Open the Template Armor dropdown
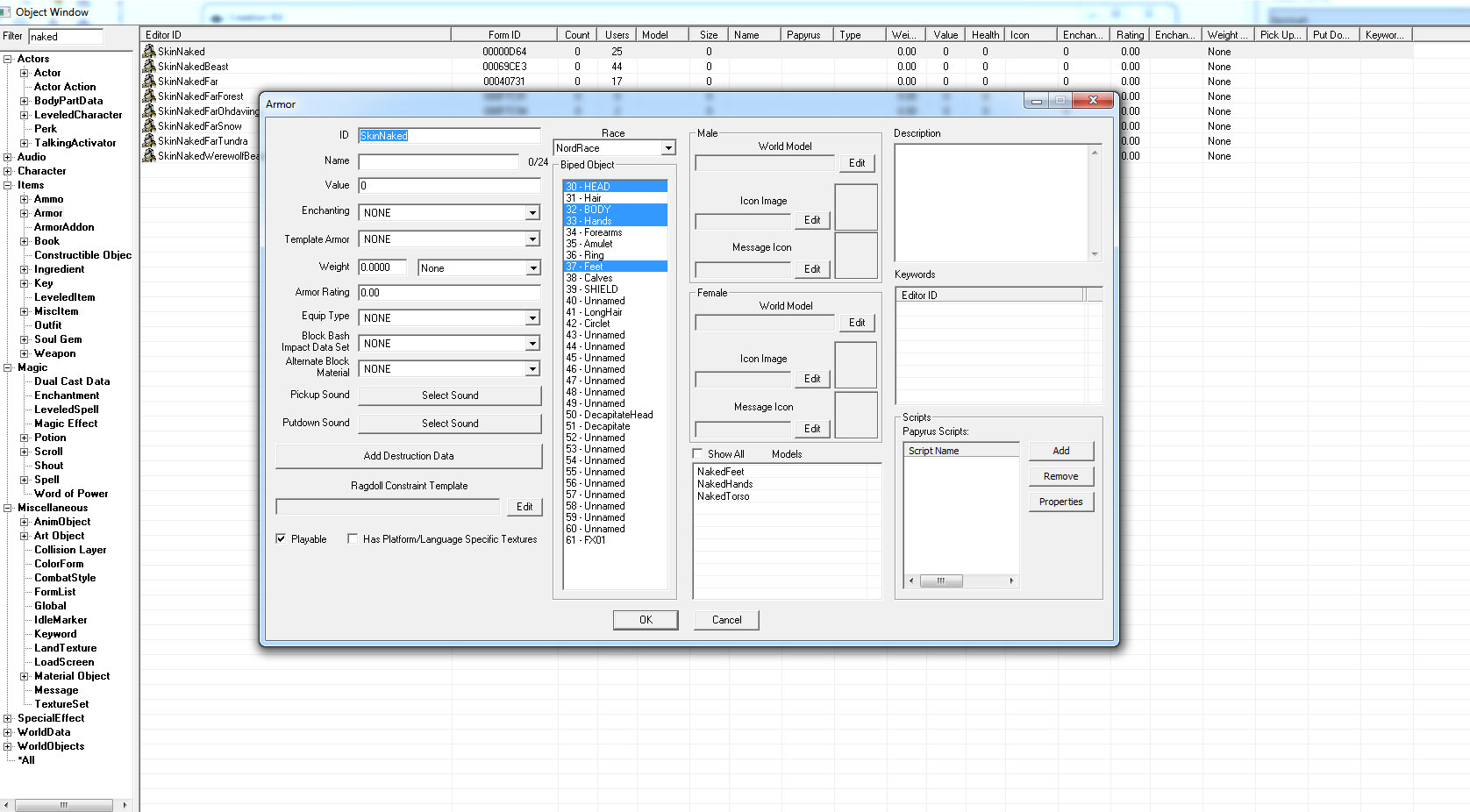This screenshot has width=1470, height=812. (x=532, y=239)
